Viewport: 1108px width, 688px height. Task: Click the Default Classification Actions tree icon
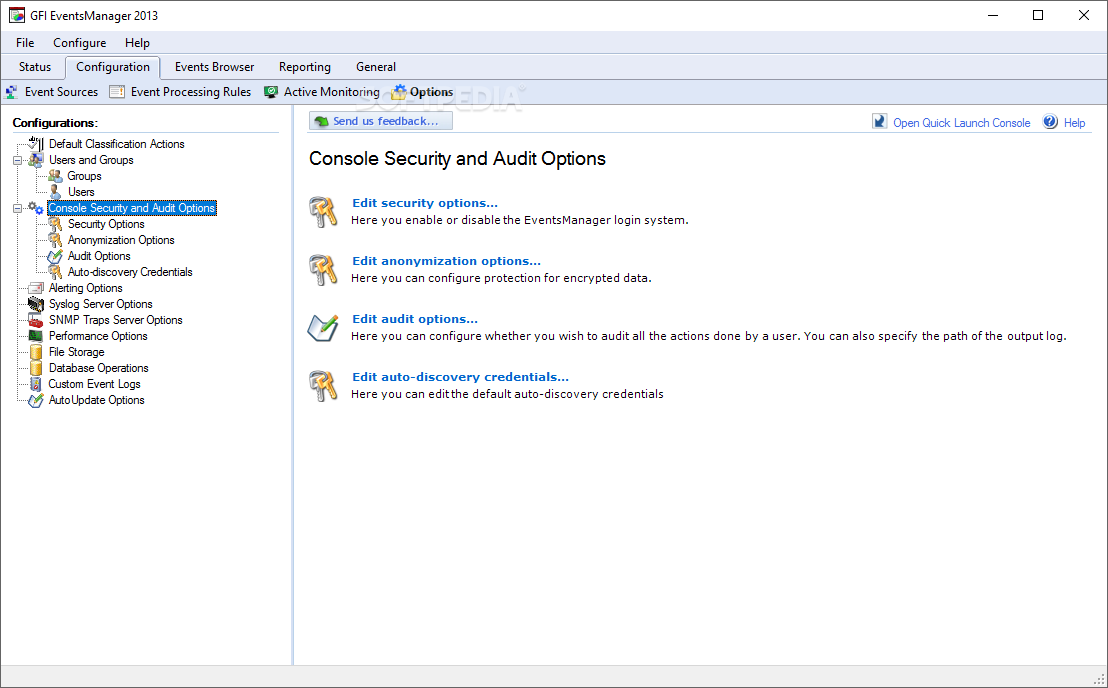pyautogui.click(x=35, y=143)
